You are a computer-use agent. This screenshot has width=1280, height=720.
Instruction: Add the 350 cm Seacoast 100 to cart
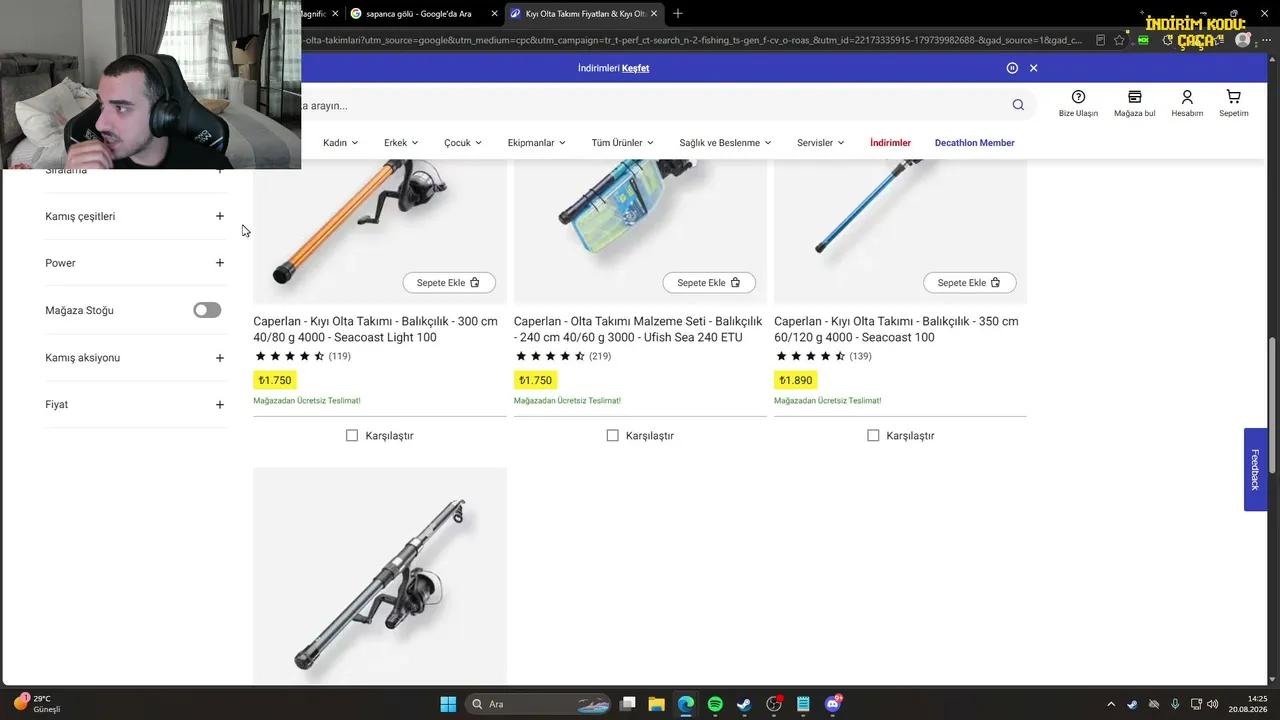coord(969,283)
